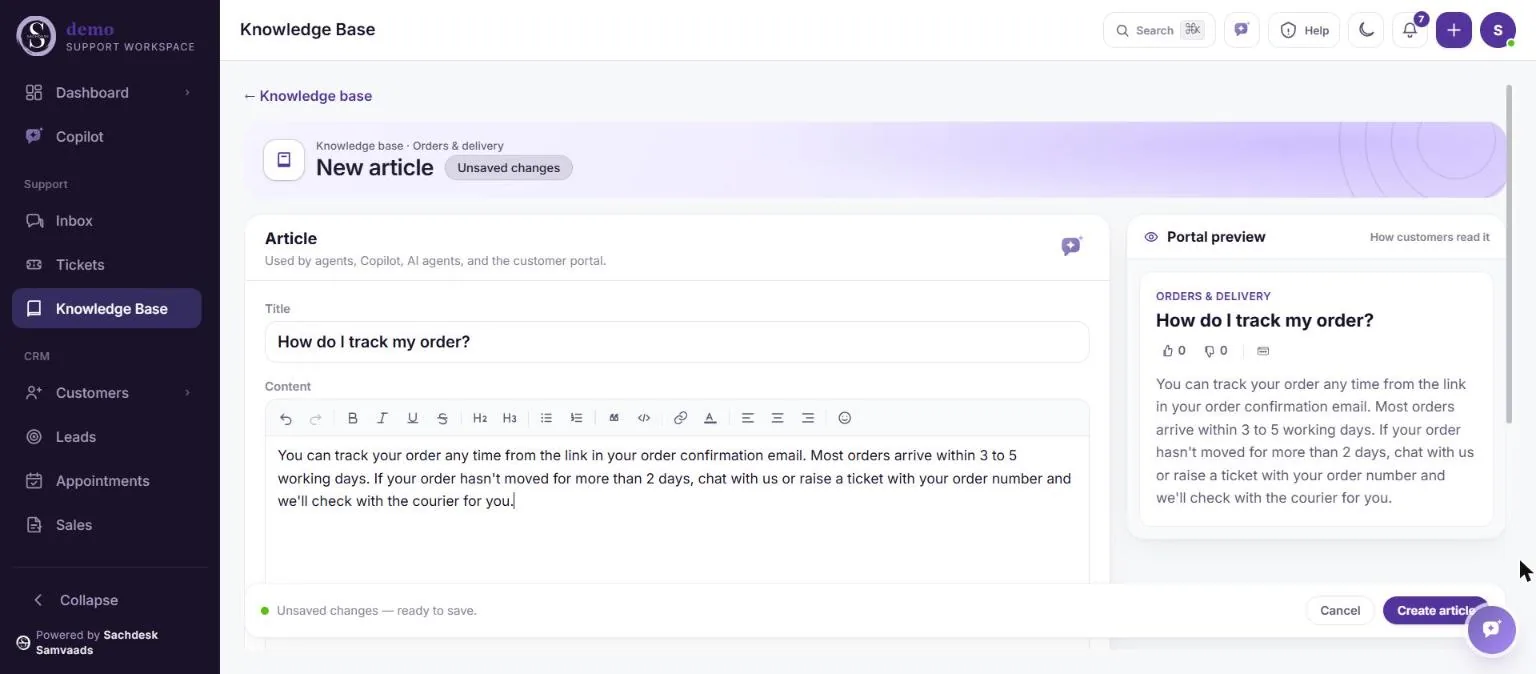Undo the last edit in the editor
The image size is (1536, 674).
pyautogui.click(x=286, y=418)
